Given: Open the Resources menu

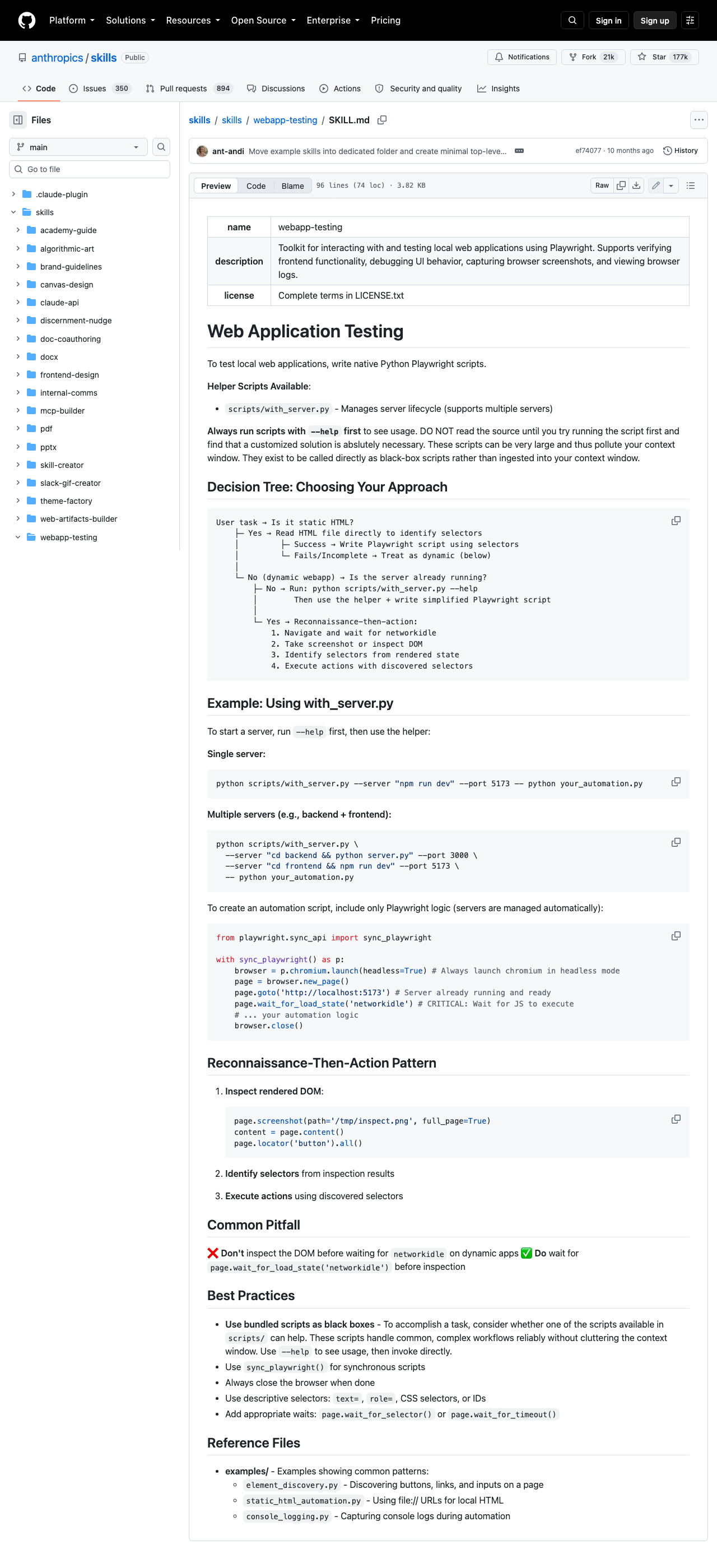Looking at the screenshot, I should tap(193, 21).
